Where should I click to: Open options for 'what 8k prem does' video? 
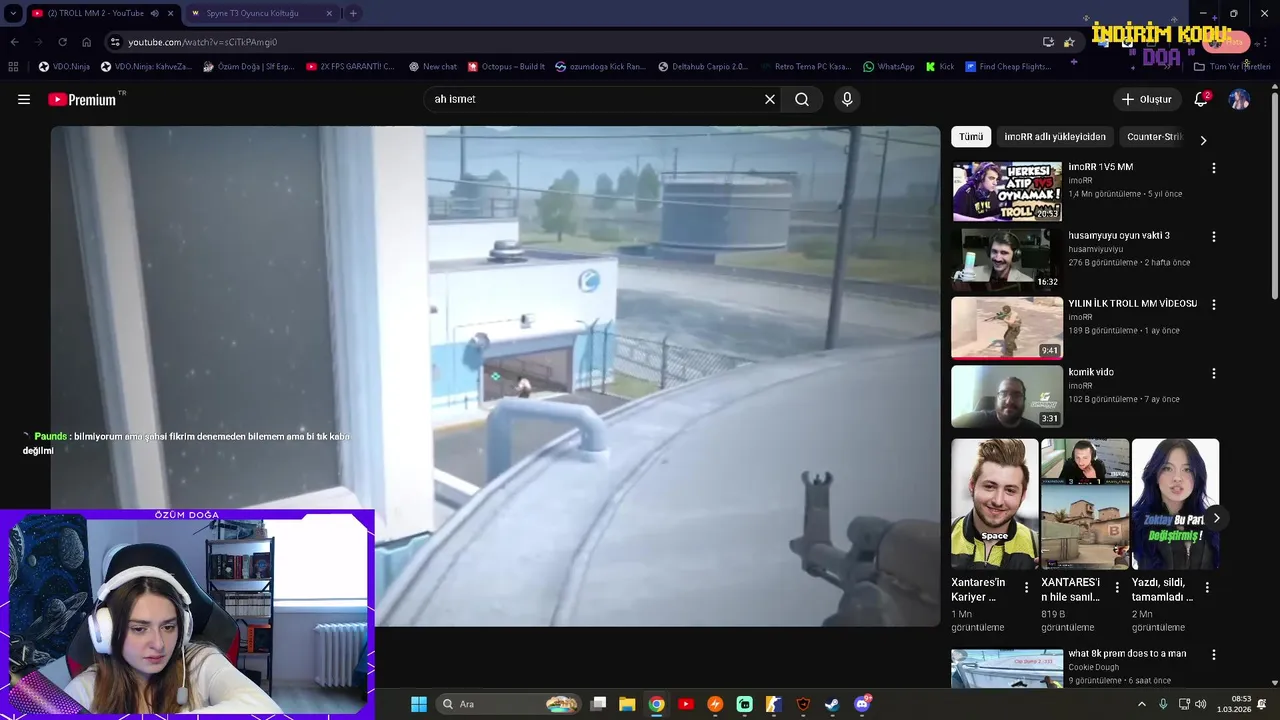1214,655
